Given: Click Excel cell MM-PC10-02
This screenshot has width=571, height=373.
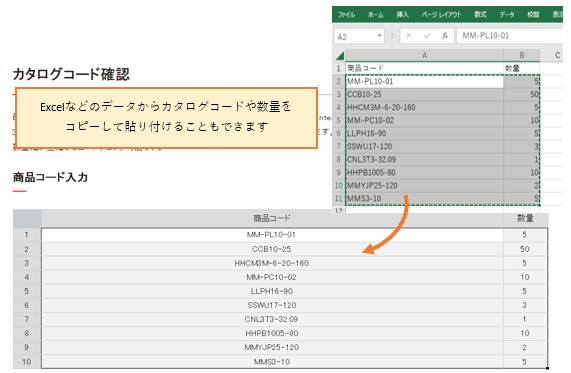Looking at the screenshot, I should [424, 120].
